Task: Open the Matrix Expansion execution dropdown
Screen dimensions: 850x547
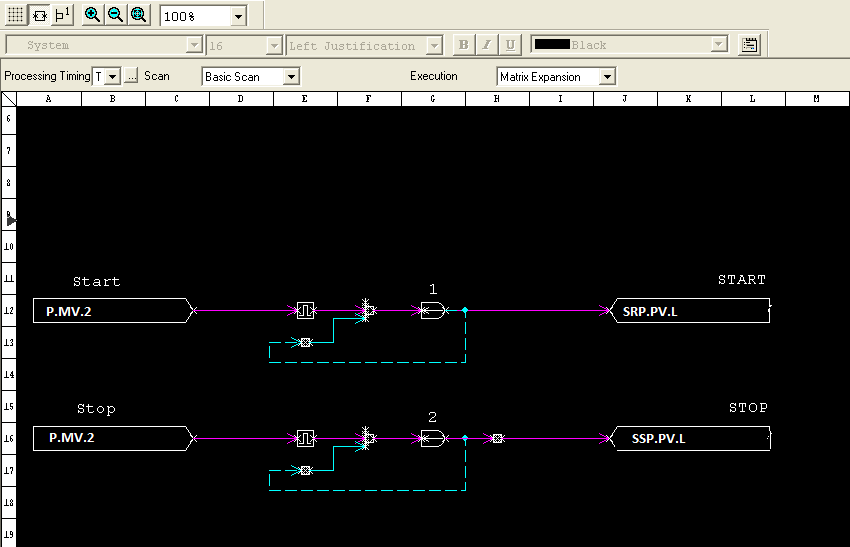Action: point(607,77)
